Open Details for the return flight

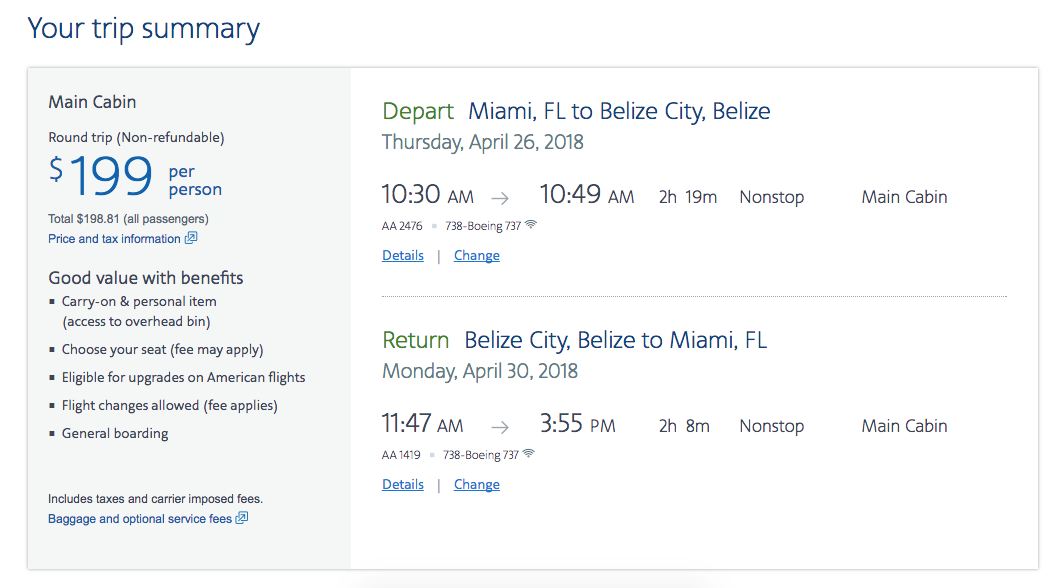[x=403, y=484]
